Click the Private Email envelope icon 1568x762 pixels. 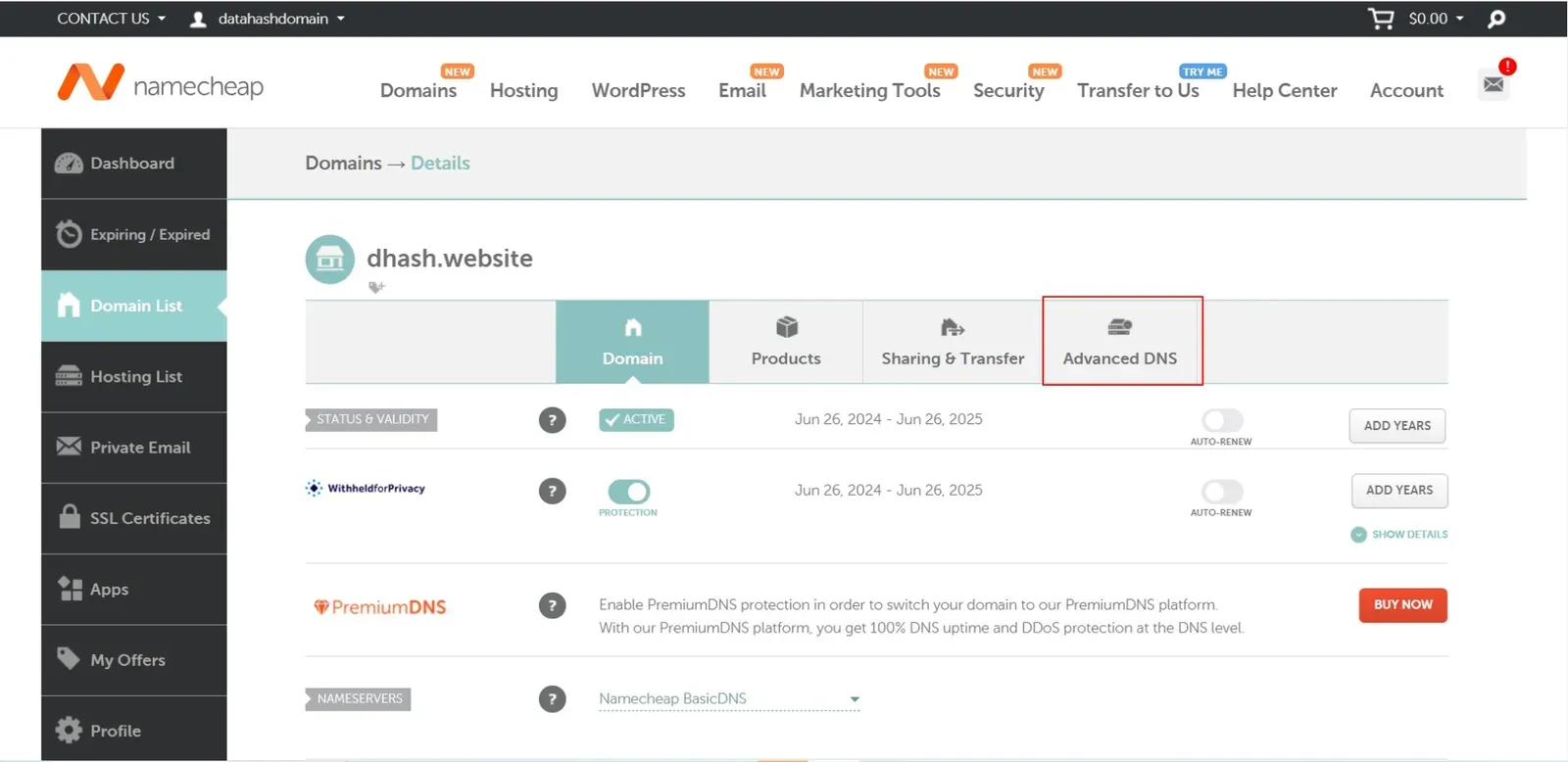click(69, 447)
